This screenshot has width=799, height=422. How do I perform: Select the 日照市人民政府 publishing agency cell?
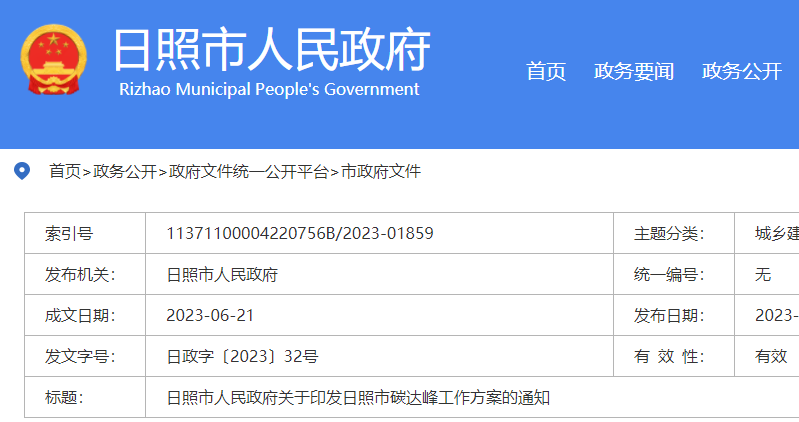point(222,275)
